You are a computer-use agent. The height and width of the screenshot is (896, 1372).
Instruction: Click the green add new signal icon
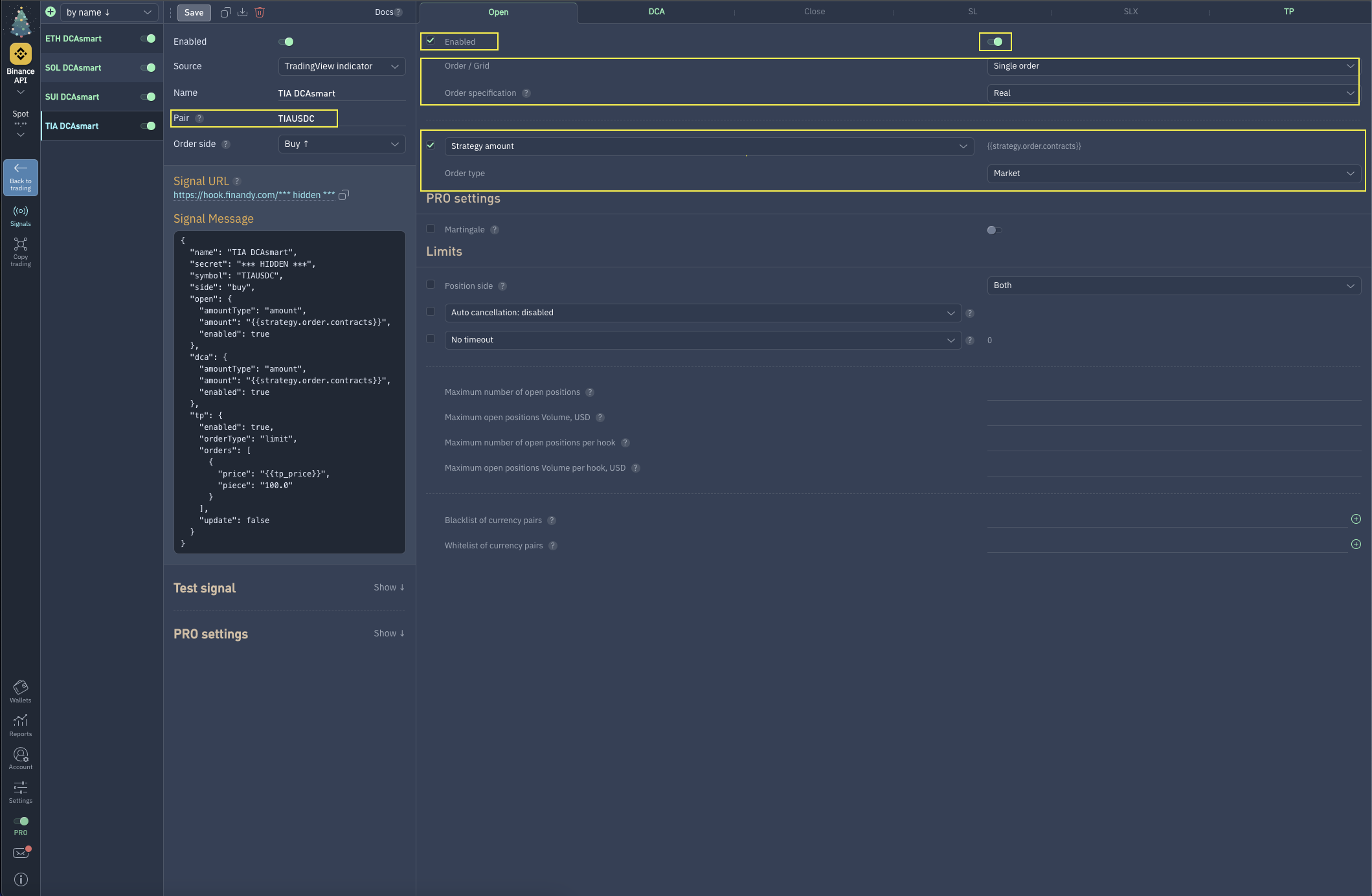pyautogui.click(x=51, y=12)
